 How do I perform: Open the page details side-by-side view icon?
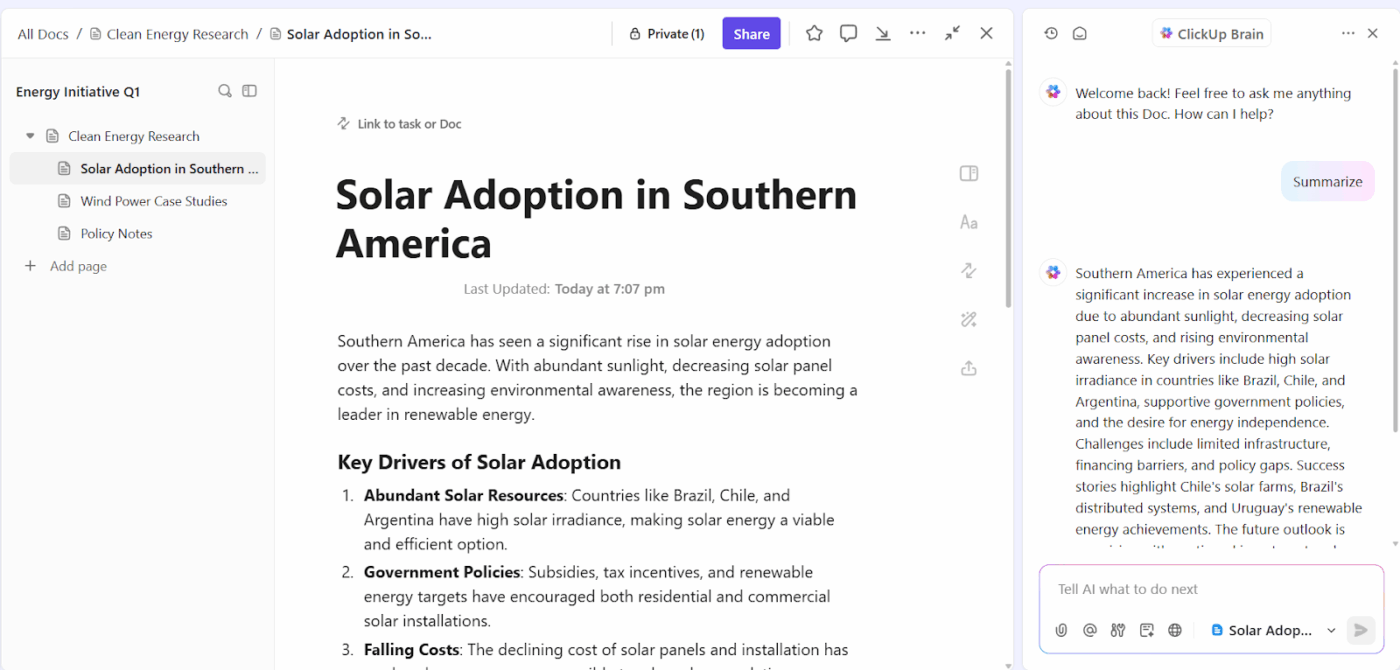[x=968, y=173]
